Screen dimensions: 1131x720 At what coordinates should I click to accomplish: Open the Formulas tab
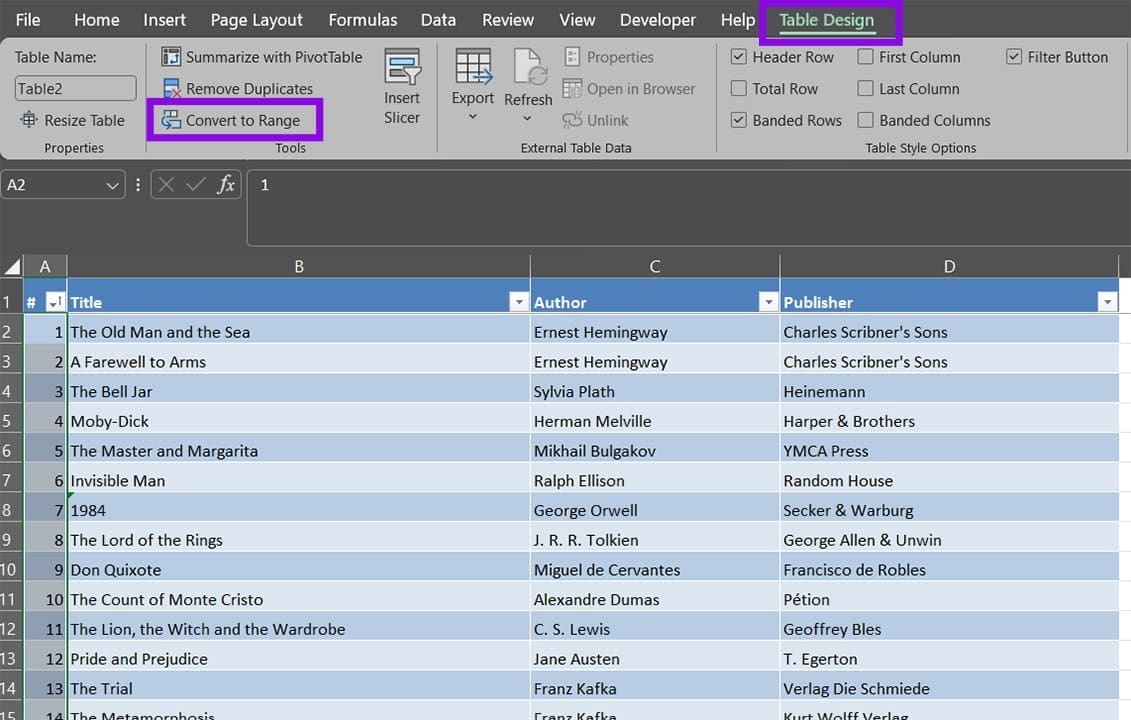click(363, 20)
